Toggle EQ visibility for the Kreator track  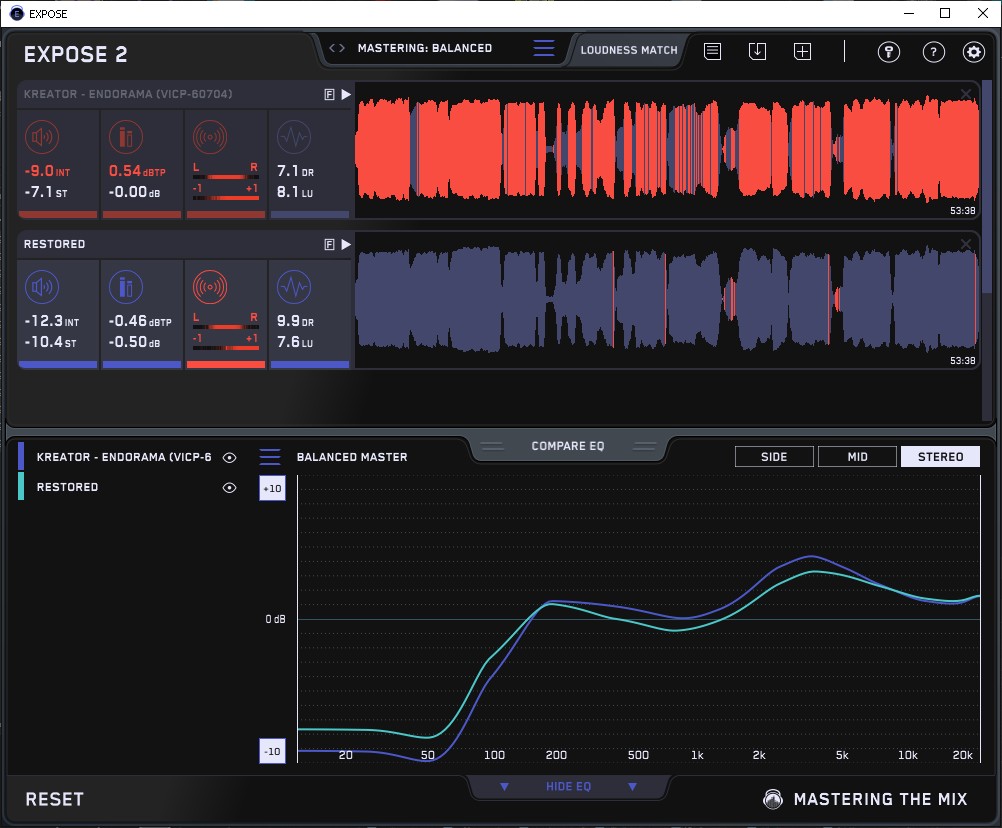pyautogui.click(x=229, y=457)
